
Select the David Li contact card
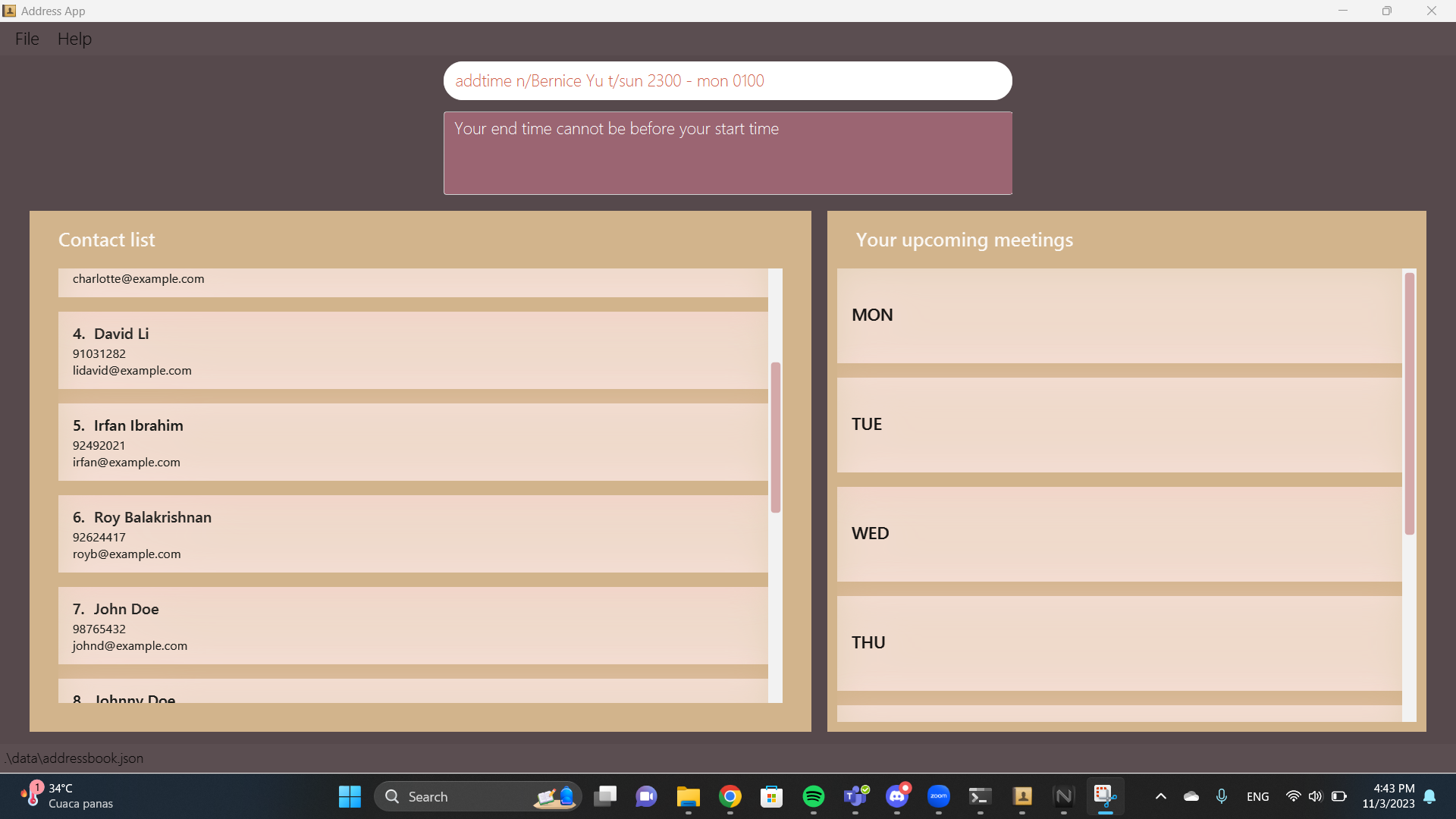(x=413, y=350)
